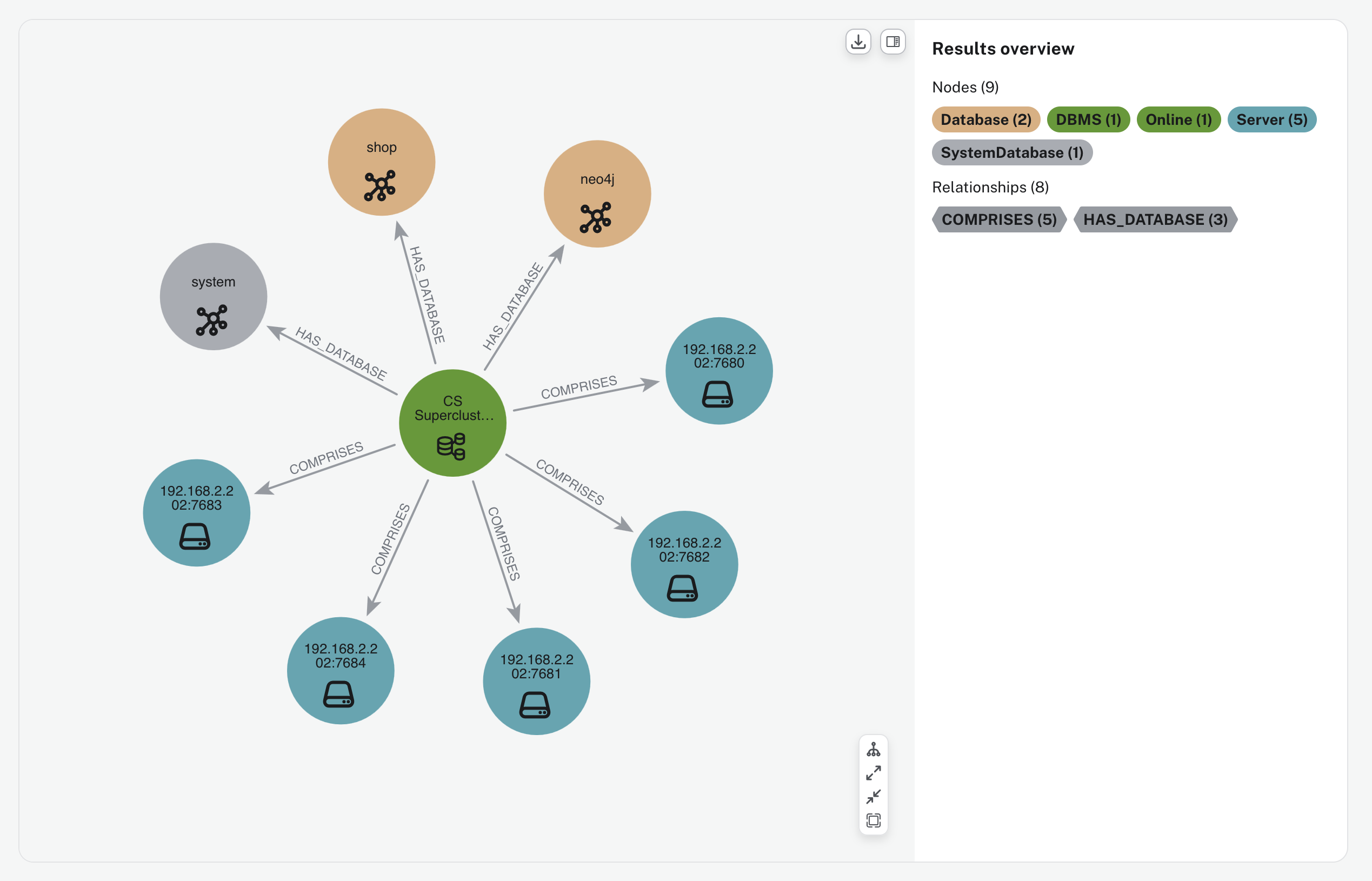
Task: Select the CS Supercluster DBMS node
Action: 452,423
